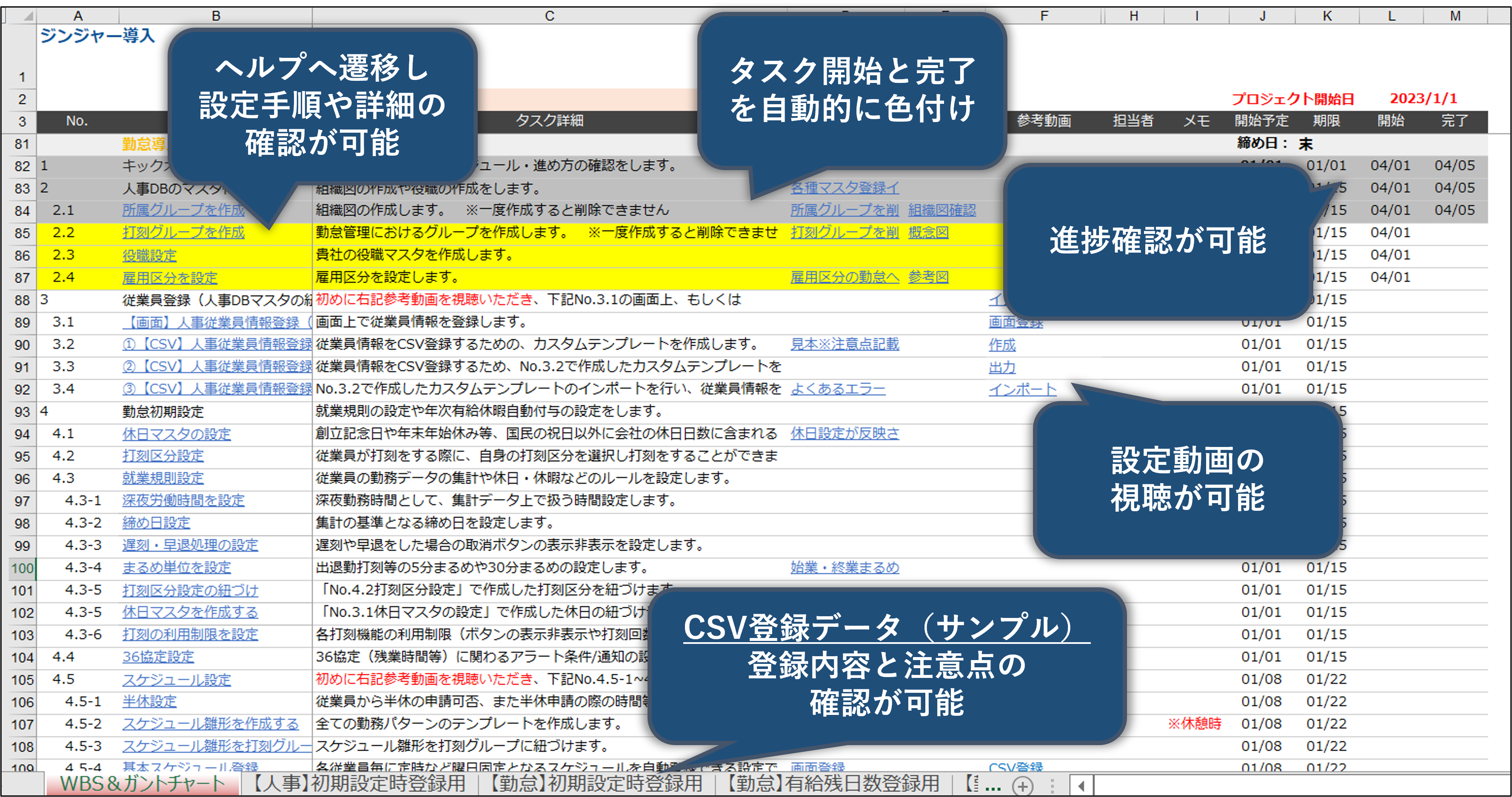This screenshot has width=1512, height=797.
Task: Open the 【画面】人事従業員情報登録 link
Action: [217, 322]
